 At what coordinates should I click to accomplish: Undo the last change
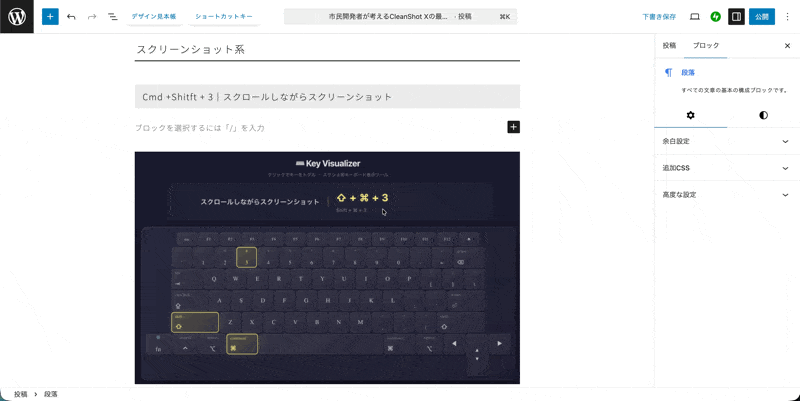71,17
